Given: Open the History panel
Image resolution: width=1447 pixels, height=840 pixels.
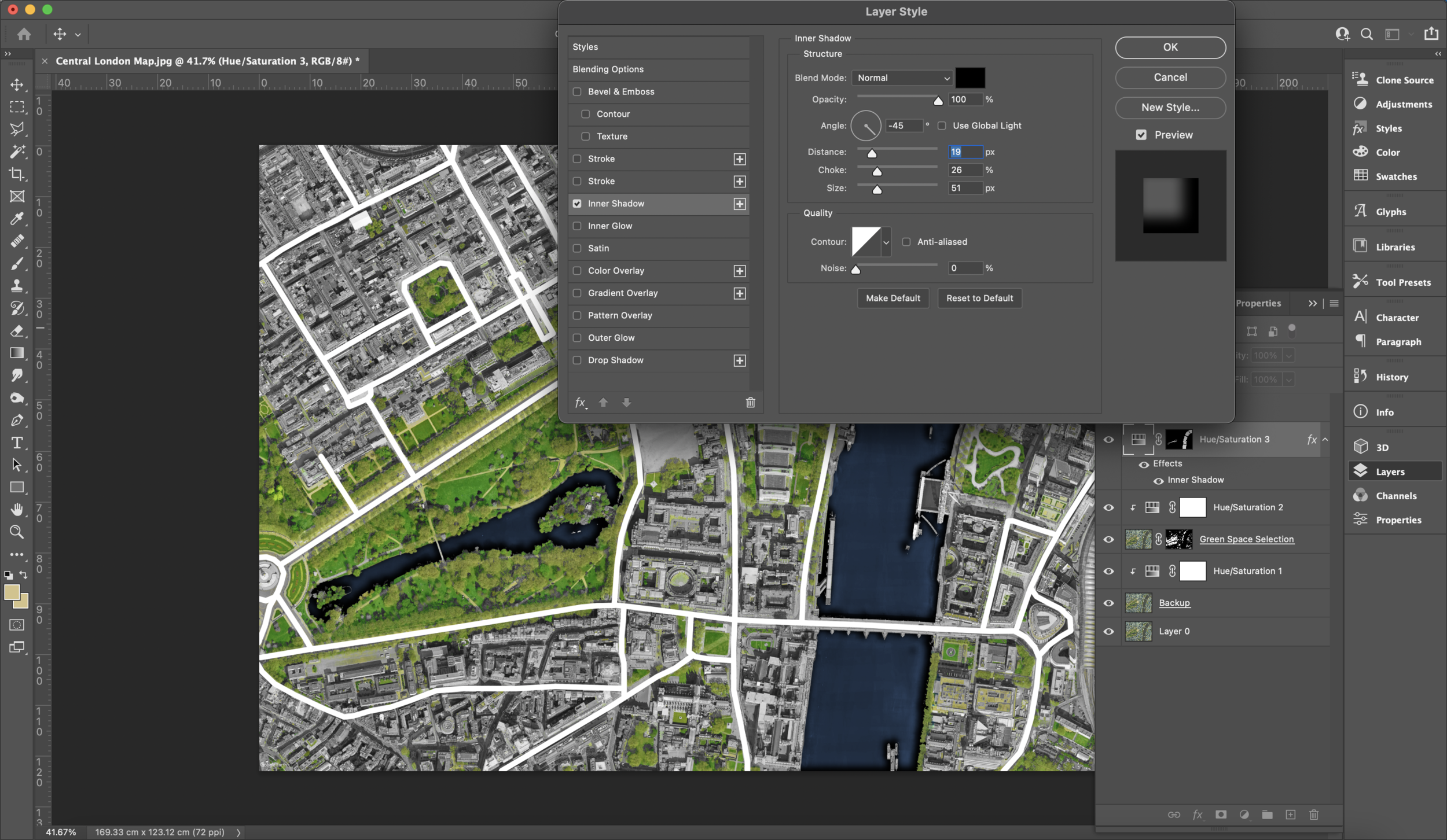Looking at the screenshot, I should [x=1395, y=377].
